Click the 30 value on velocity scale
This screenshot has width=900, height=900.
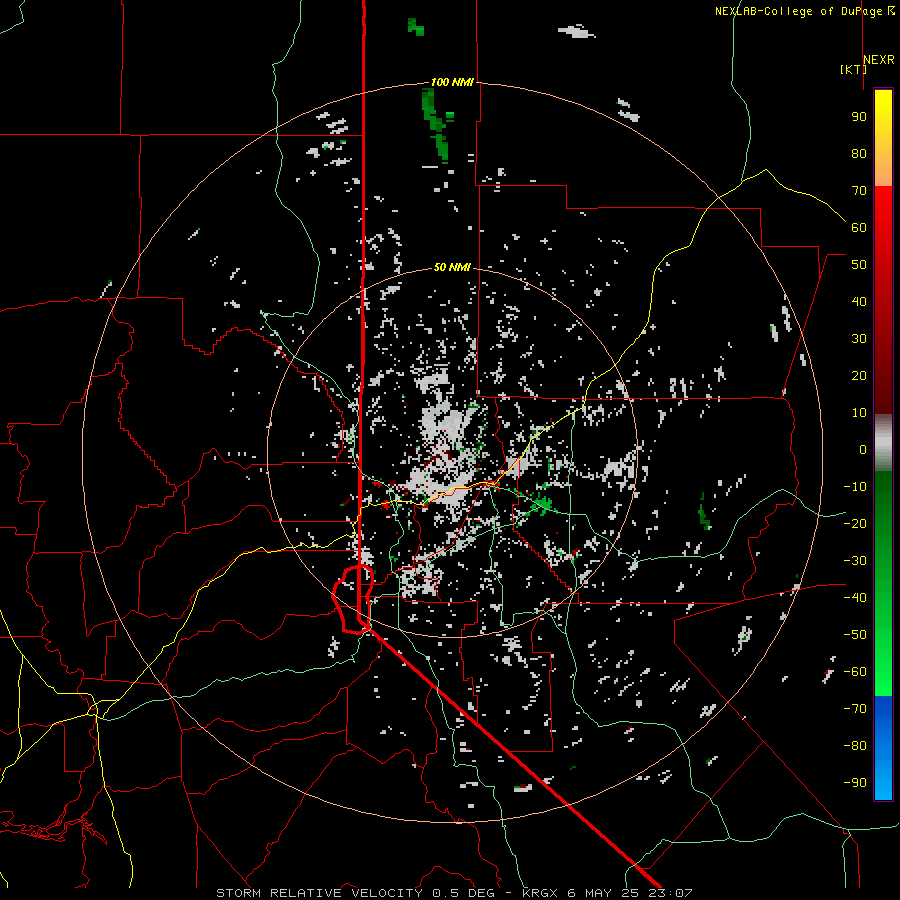(x=859, y=339)
